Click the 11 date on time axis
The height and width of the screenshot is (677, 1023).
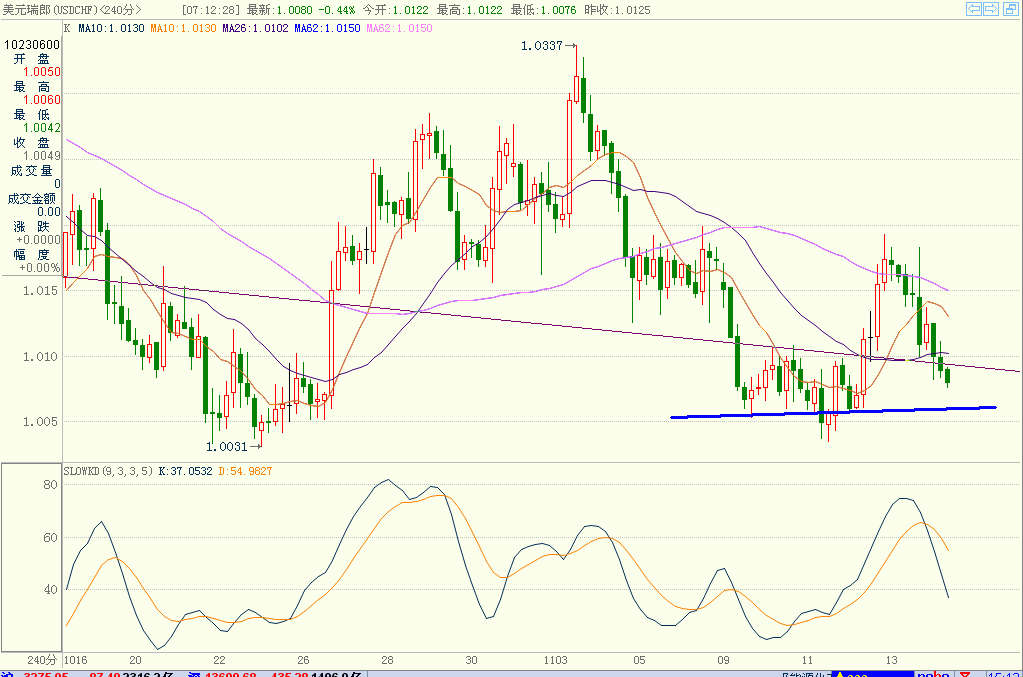pos(808,660)
